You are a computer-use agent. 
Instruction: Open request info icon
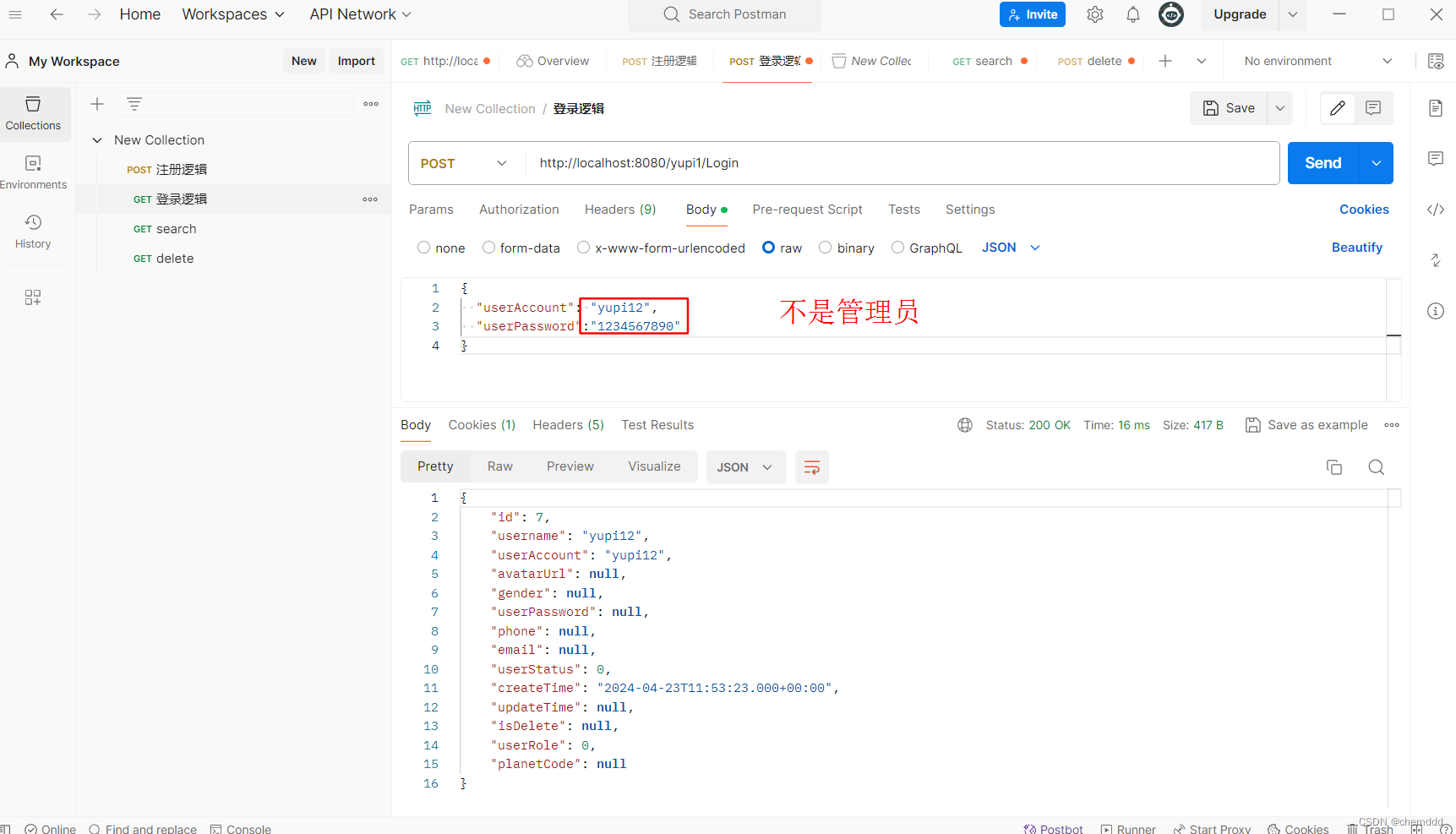pyautogui.click(x=1436, y=311)
